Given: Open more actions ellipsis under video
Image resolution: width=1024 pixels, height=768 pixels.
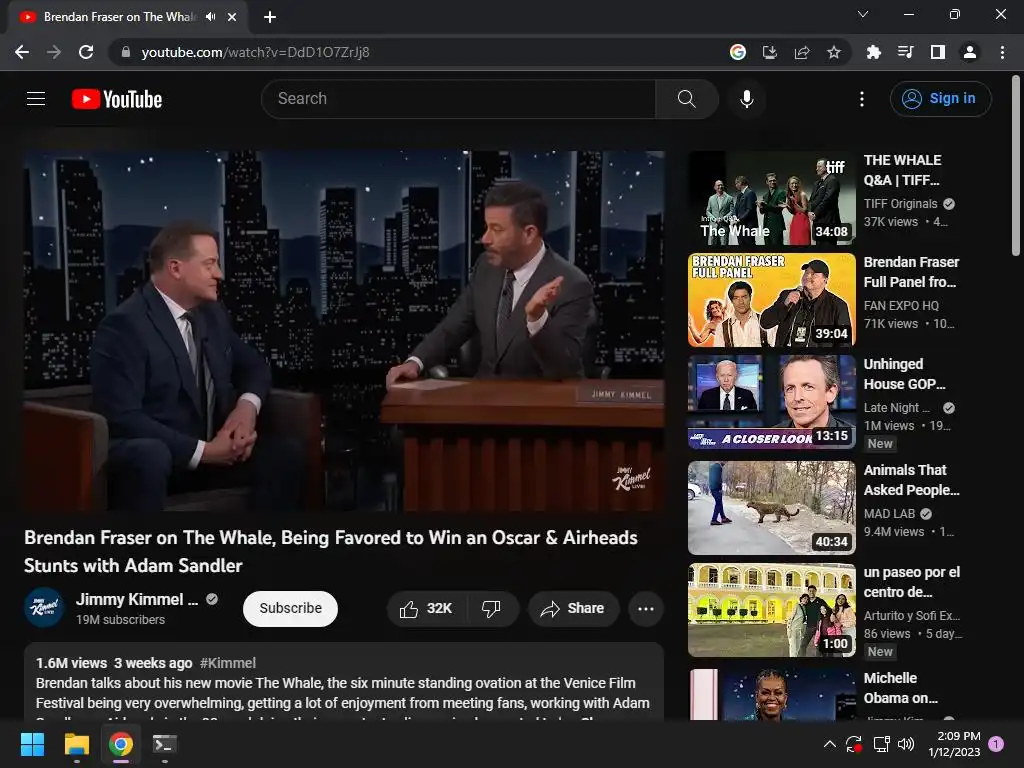Looking at the screenshot, I should click(x=646, y=609).
